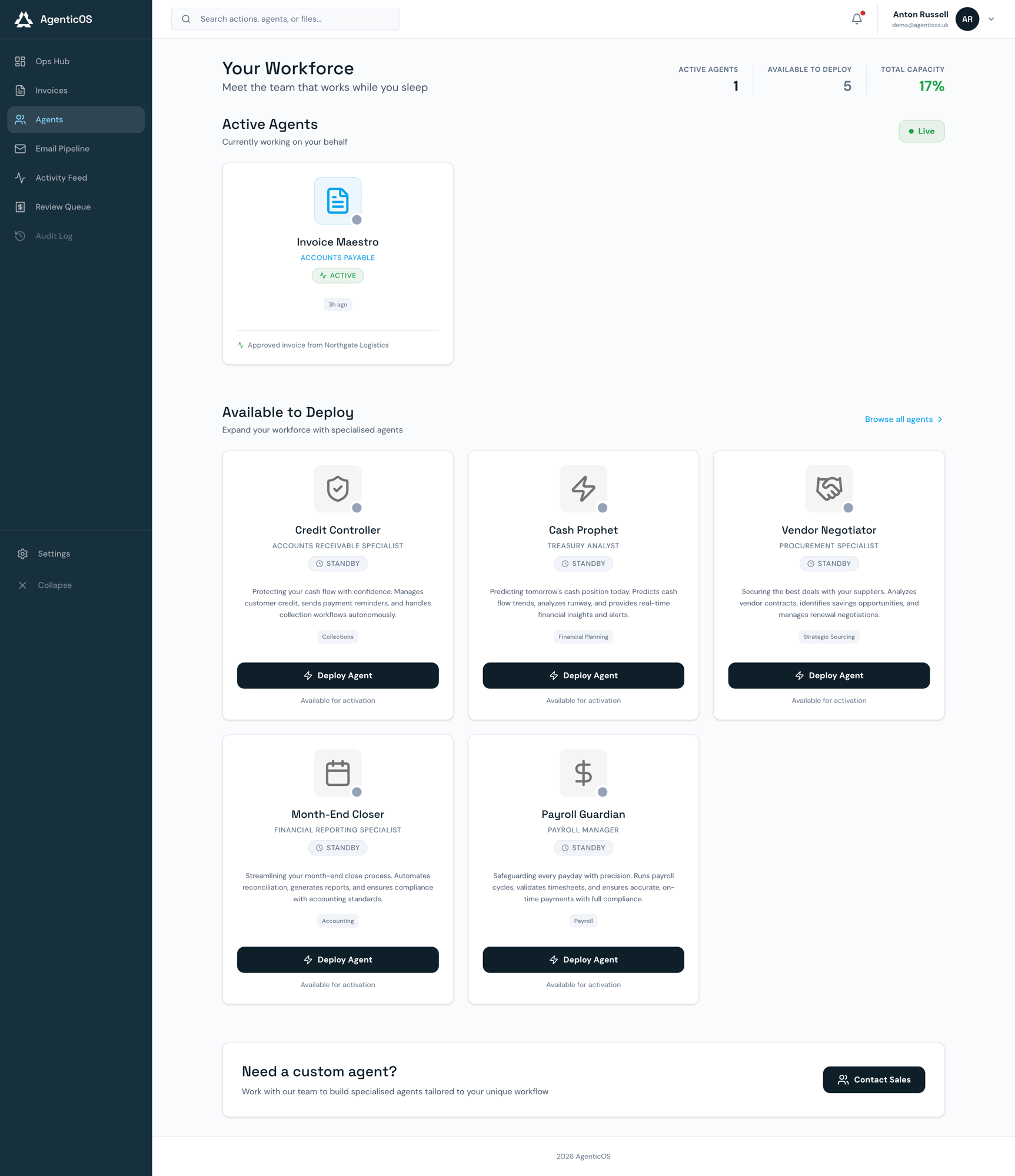
Task: Click the Email Pipeline envelope icon
Action: tap(21, 149)
